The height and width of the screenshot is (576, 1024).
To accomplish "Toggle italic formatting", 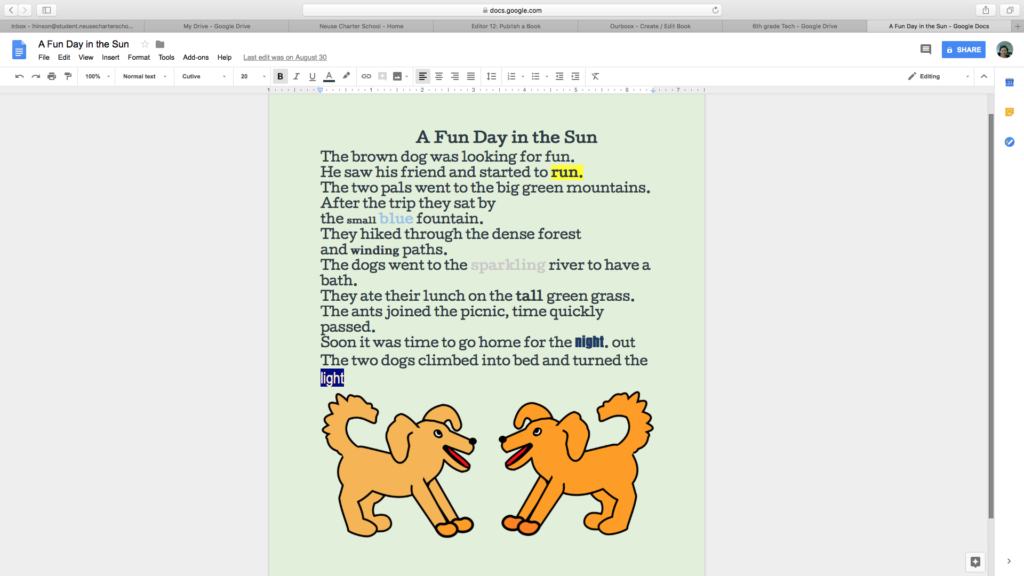I will [294, 76].
